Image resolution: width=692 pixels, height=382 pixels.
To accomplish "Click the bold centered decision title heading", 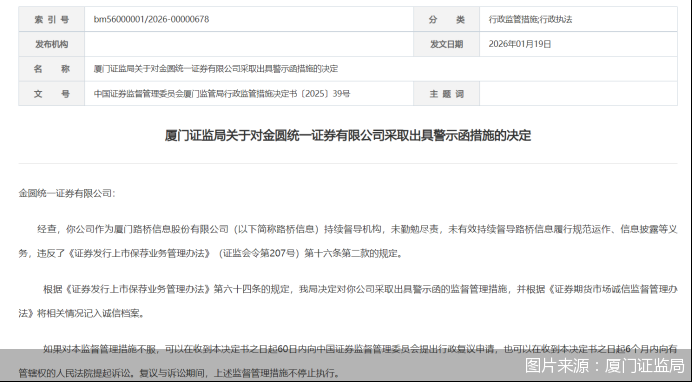I will [348, 135].
